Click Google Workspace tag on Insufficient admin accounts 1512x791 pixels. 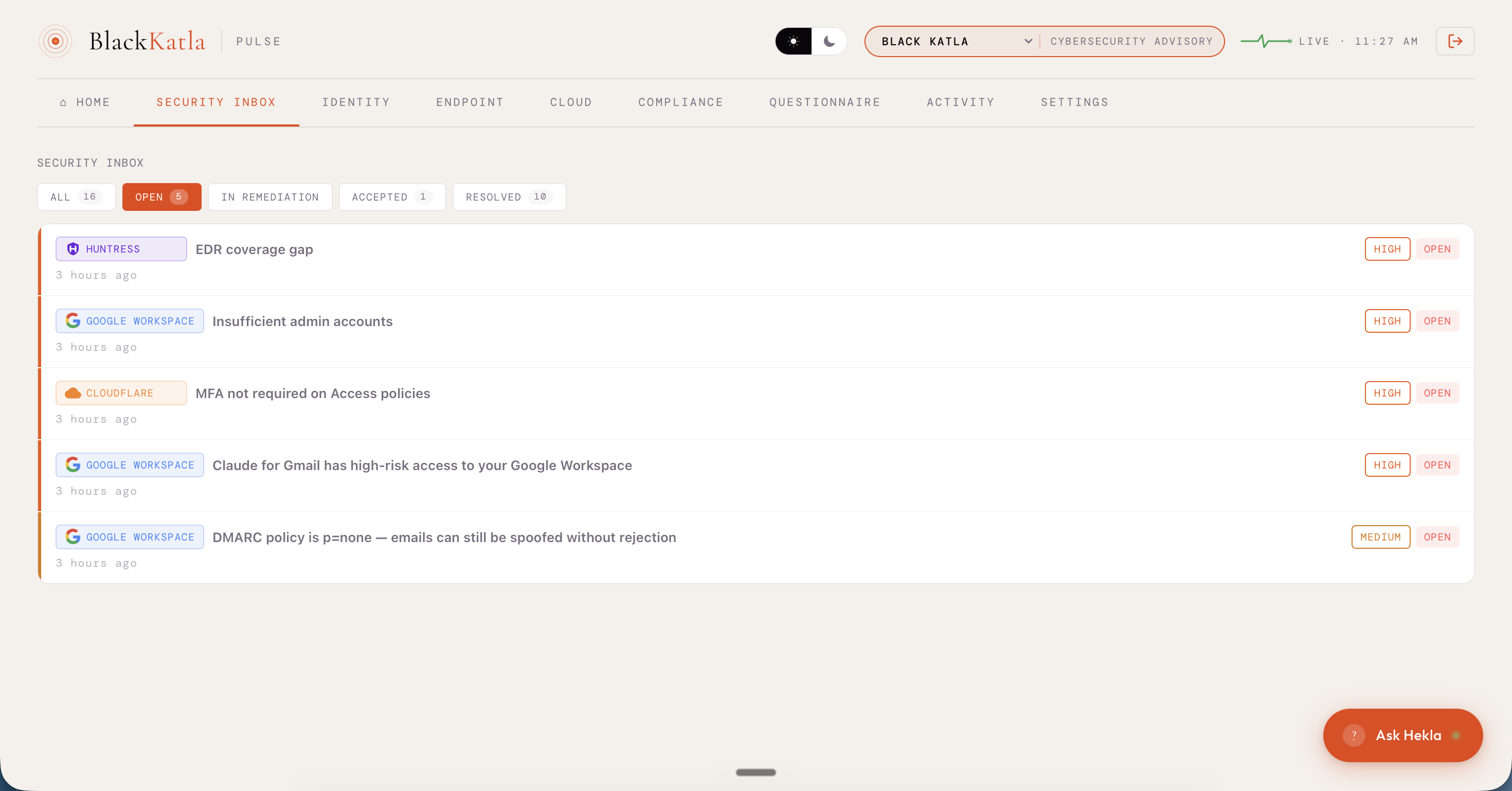point(130,321)
